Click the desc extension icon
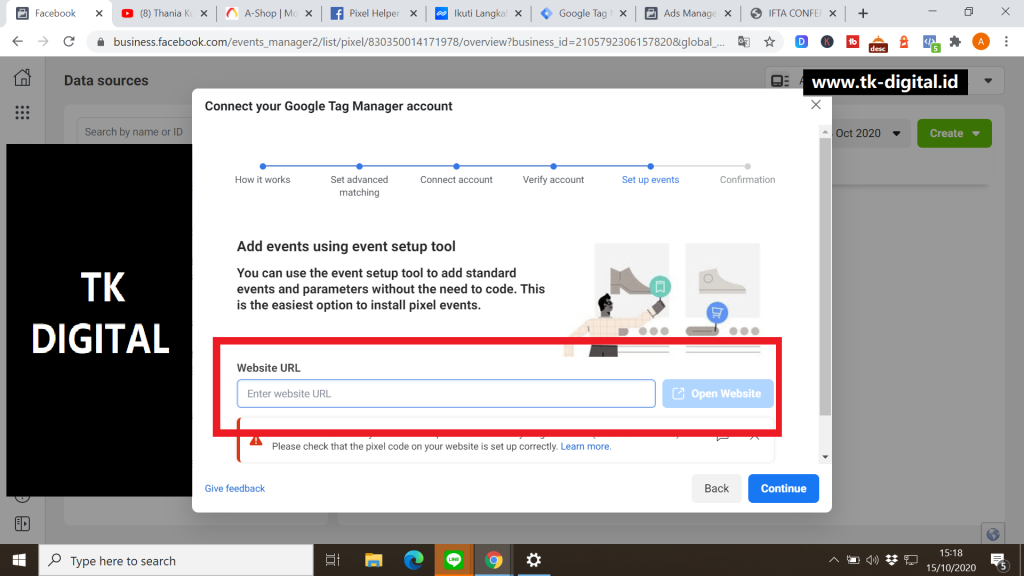The image size is (1024, 576). coord(877,42)
